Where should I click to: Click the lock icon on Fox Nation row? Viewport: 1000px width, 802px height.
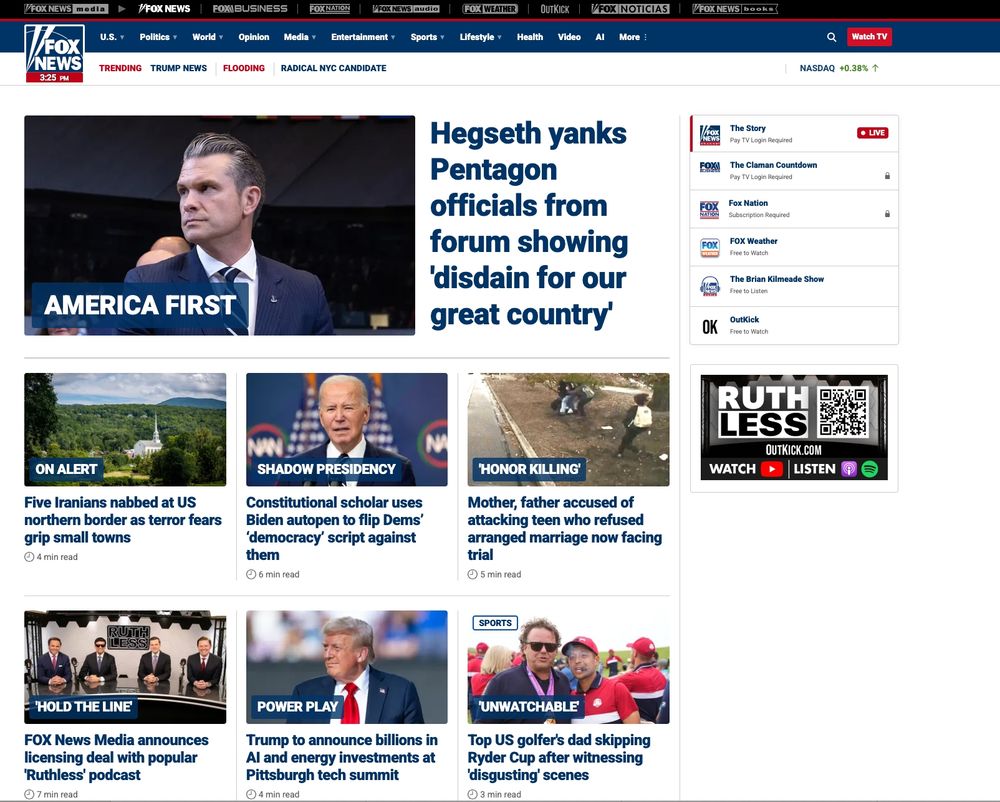click(x=887, y=214)
